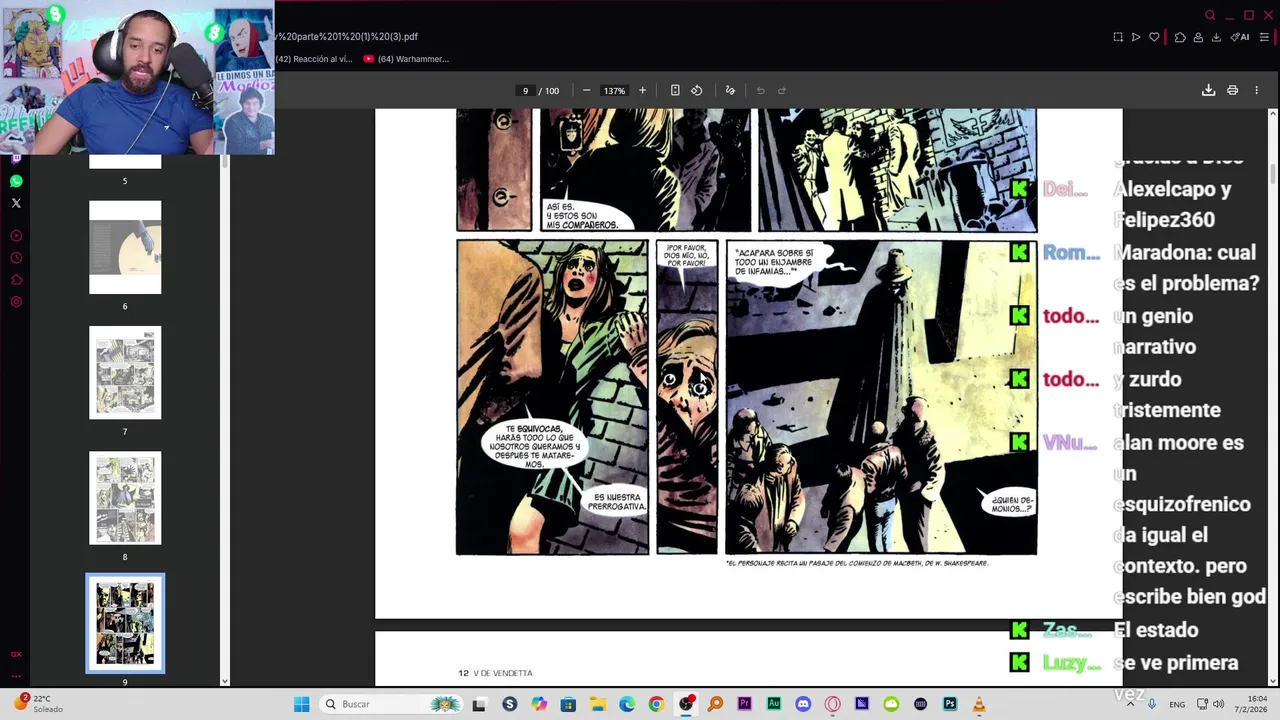Click the redo arrow in PDF toolbar

(x=782, y=90)
